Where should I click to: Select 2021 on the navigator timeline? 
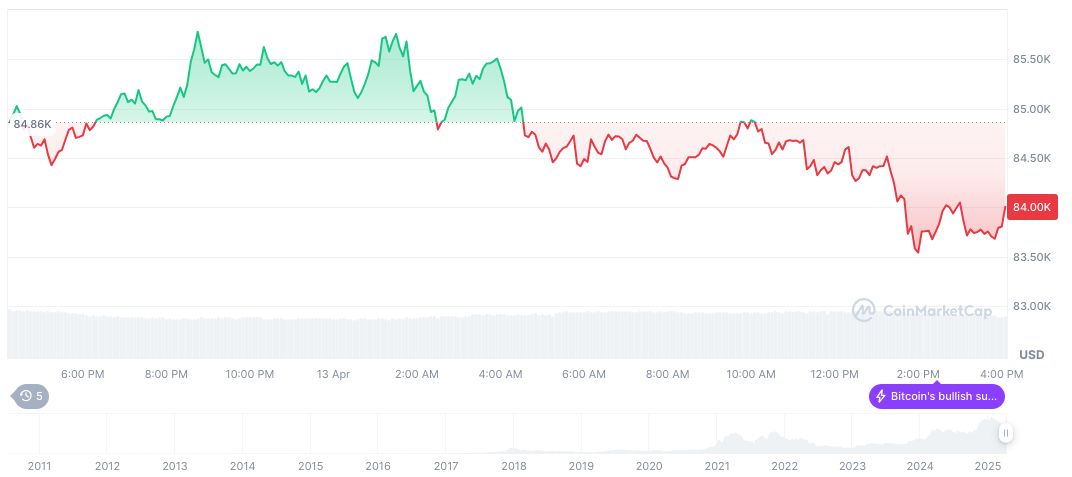(x=717, y=466)
